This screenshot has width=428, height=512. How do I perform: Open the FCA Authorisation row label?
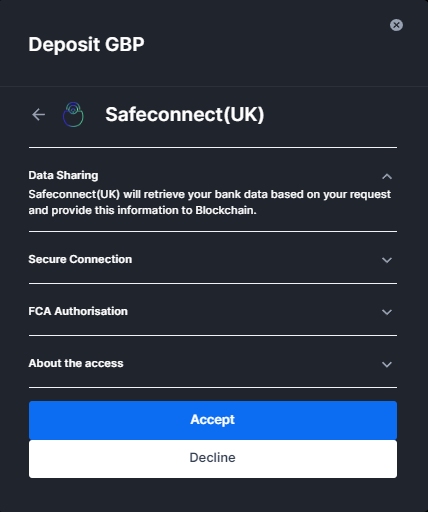coord(78,311)
